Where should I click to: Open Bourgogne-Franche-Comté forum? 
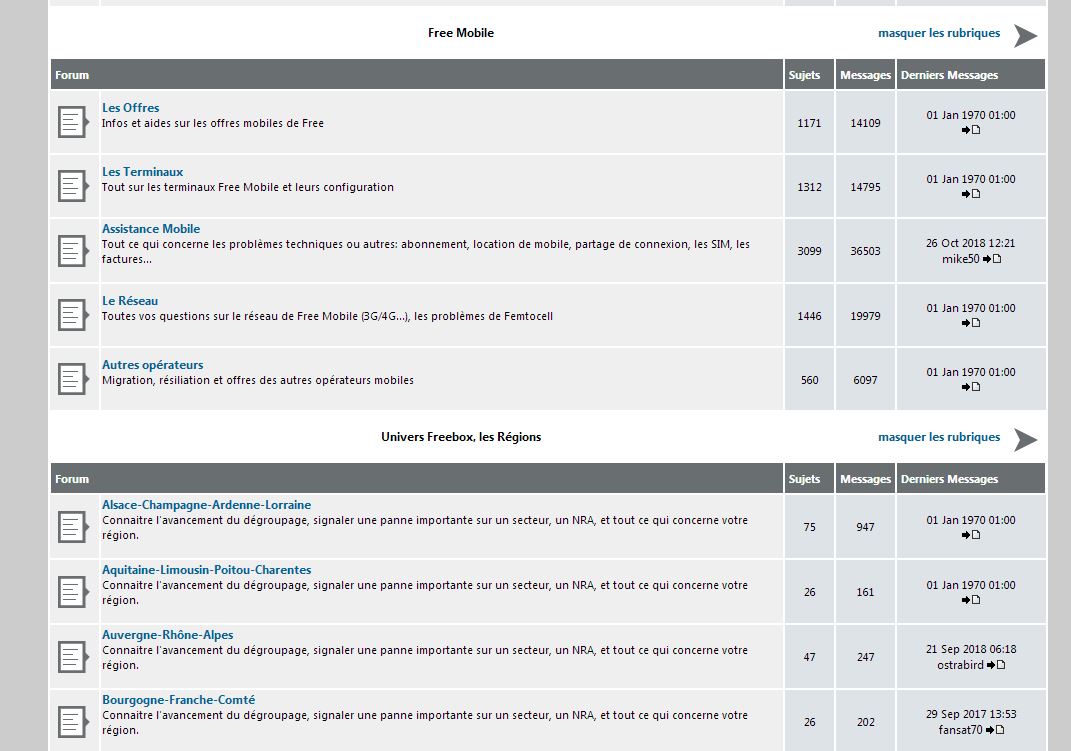pyautogui.click(x=178, y=700)
